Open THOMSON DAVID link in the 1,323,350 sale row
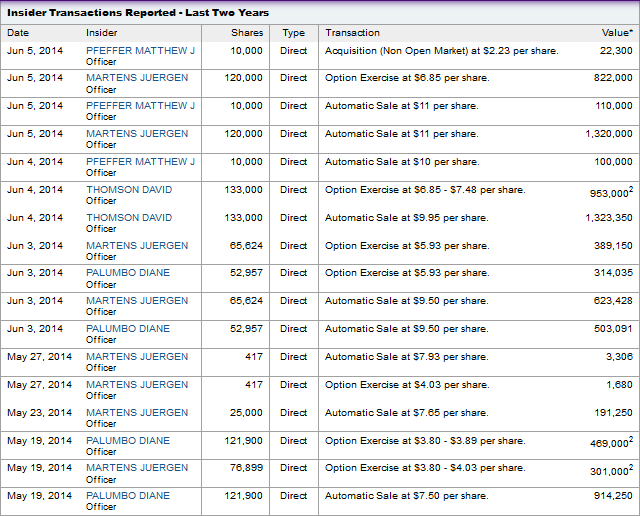The height and width of the screenshot is (516, 640). point(129,218)
